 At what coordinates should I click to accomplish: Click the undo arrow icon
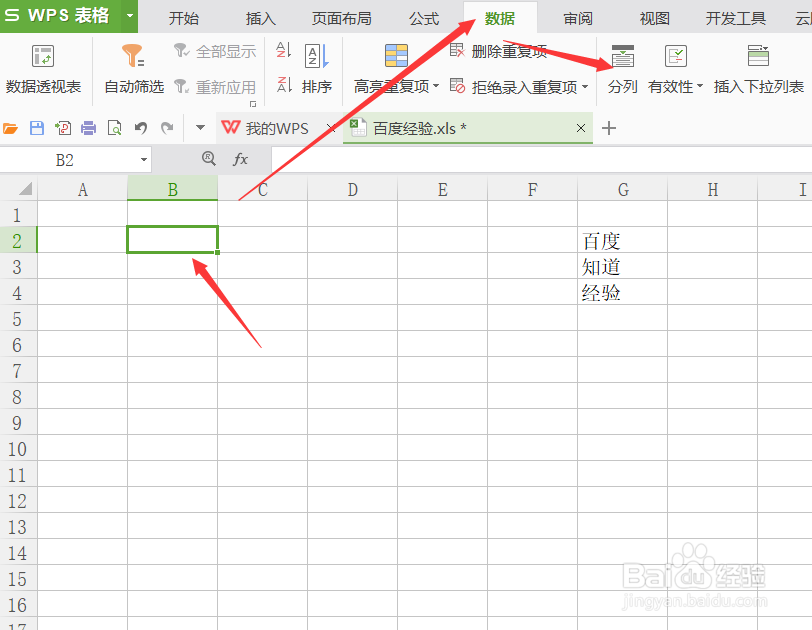tap(141, 128)
